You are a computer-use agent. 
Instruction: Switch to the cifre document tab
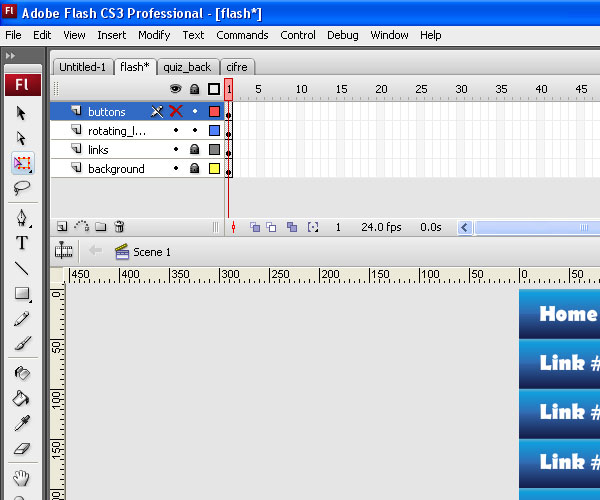[x=237, y=67]
